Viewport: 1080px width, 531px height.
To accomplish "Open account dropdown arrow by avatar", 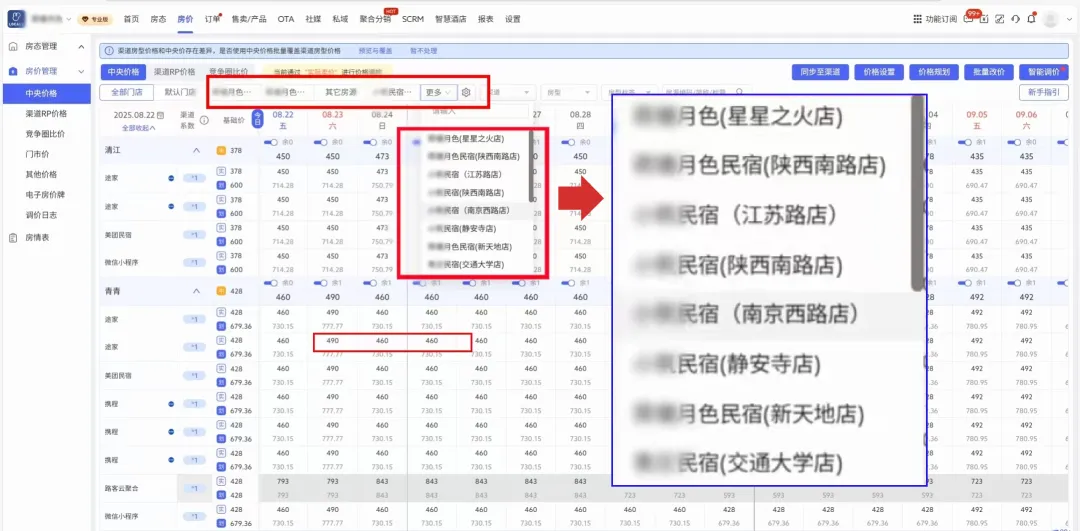I will click(x=1068, y=19).
